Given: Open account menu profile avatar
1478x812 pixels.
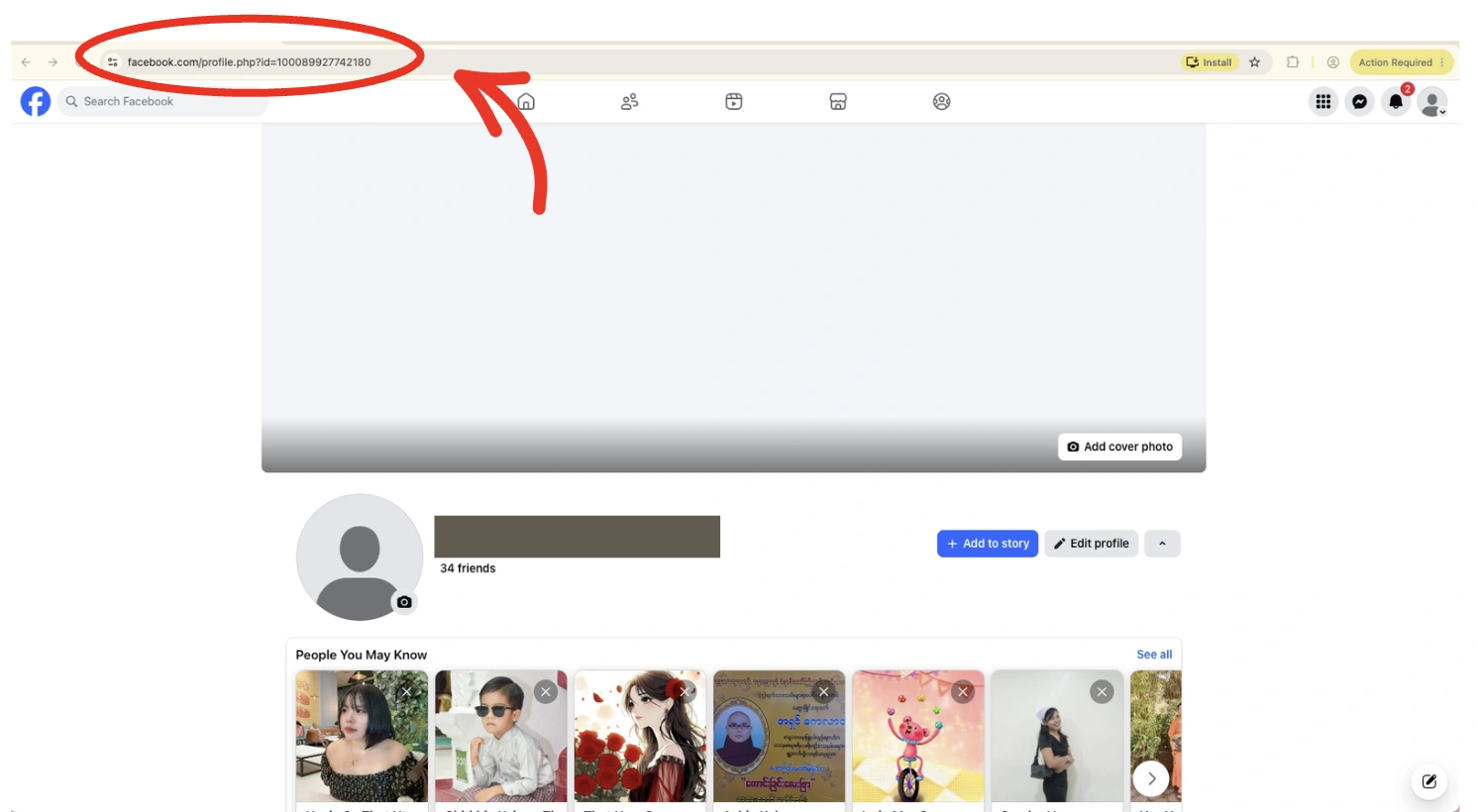Looking at the screenshot, I should pos(1432,101).
